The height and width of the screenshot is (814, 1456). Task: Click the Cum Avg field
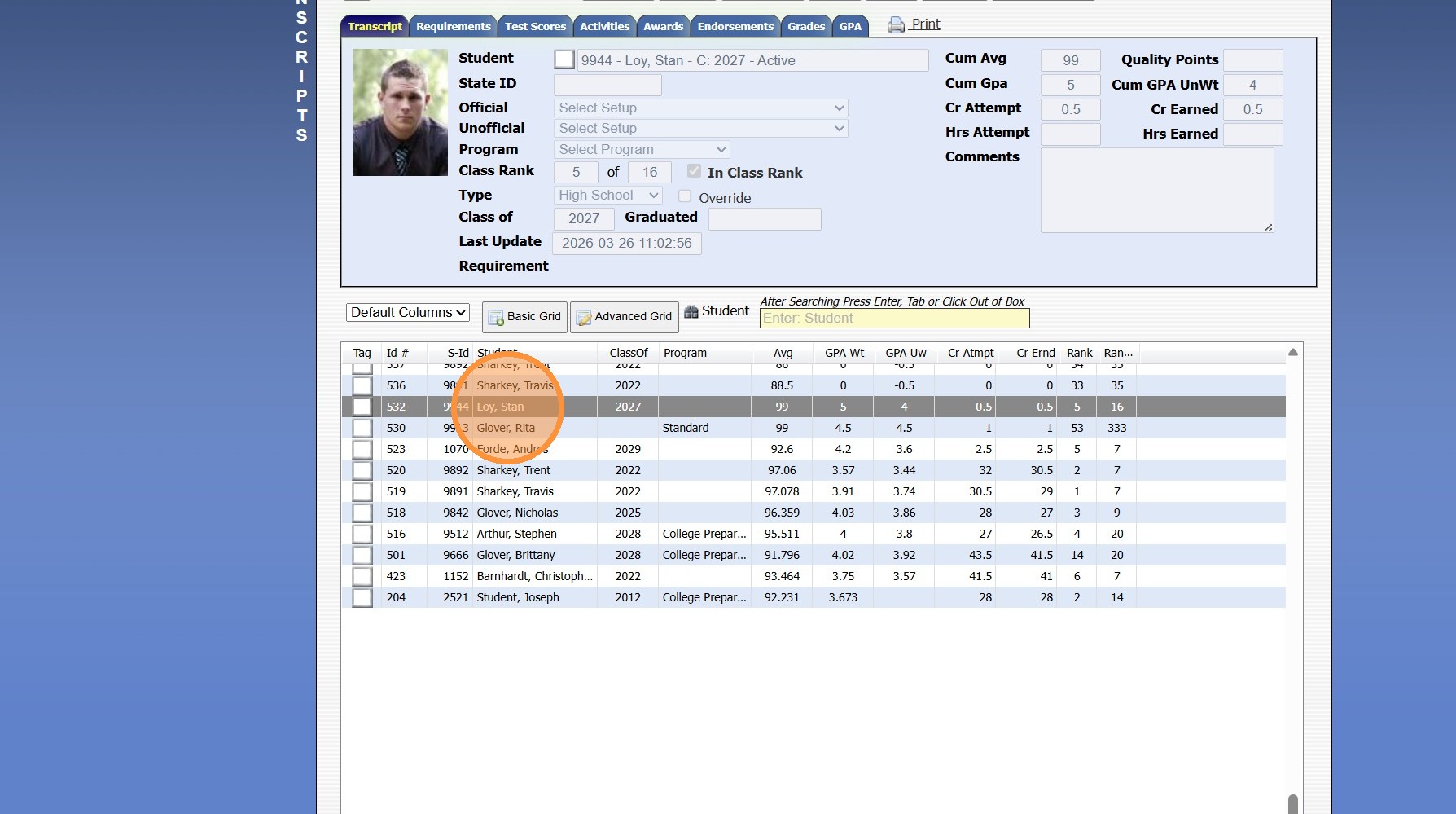click(x=1070, y=60)
